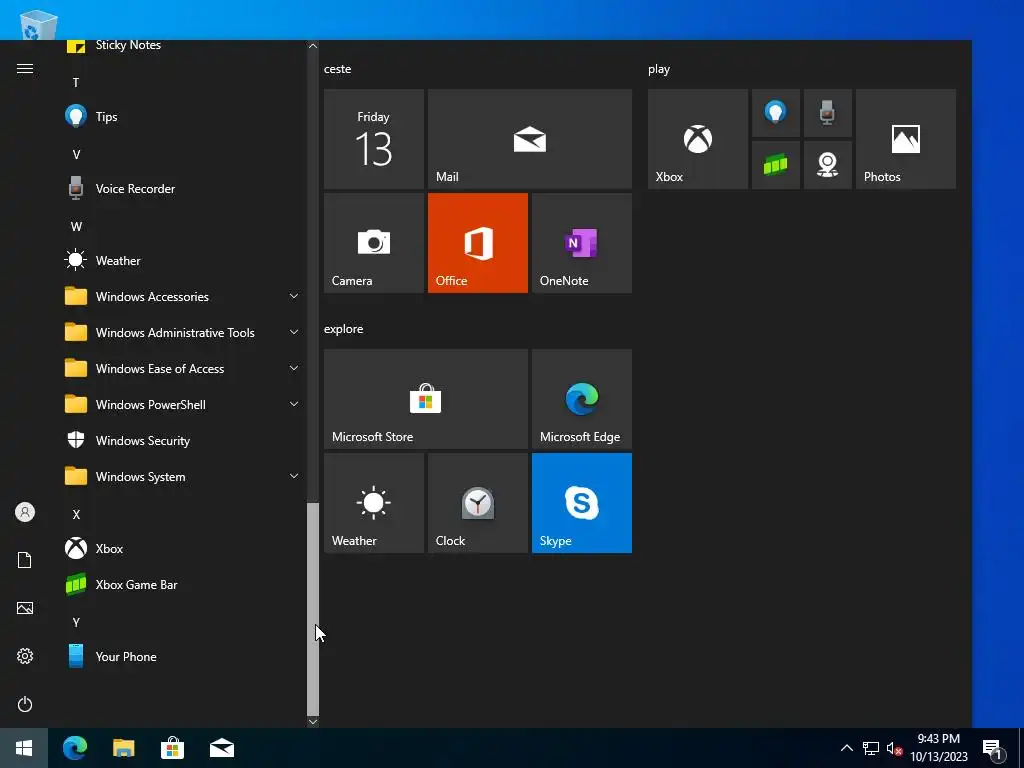The height and width of the screenshot is (768, 1024).
Task: Launch the Skype tile
Action: click(582, 503)
